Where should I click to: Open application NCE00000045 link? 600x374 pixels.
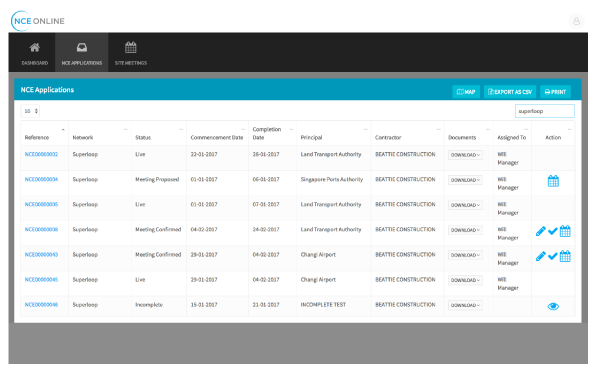pos(41,279)
